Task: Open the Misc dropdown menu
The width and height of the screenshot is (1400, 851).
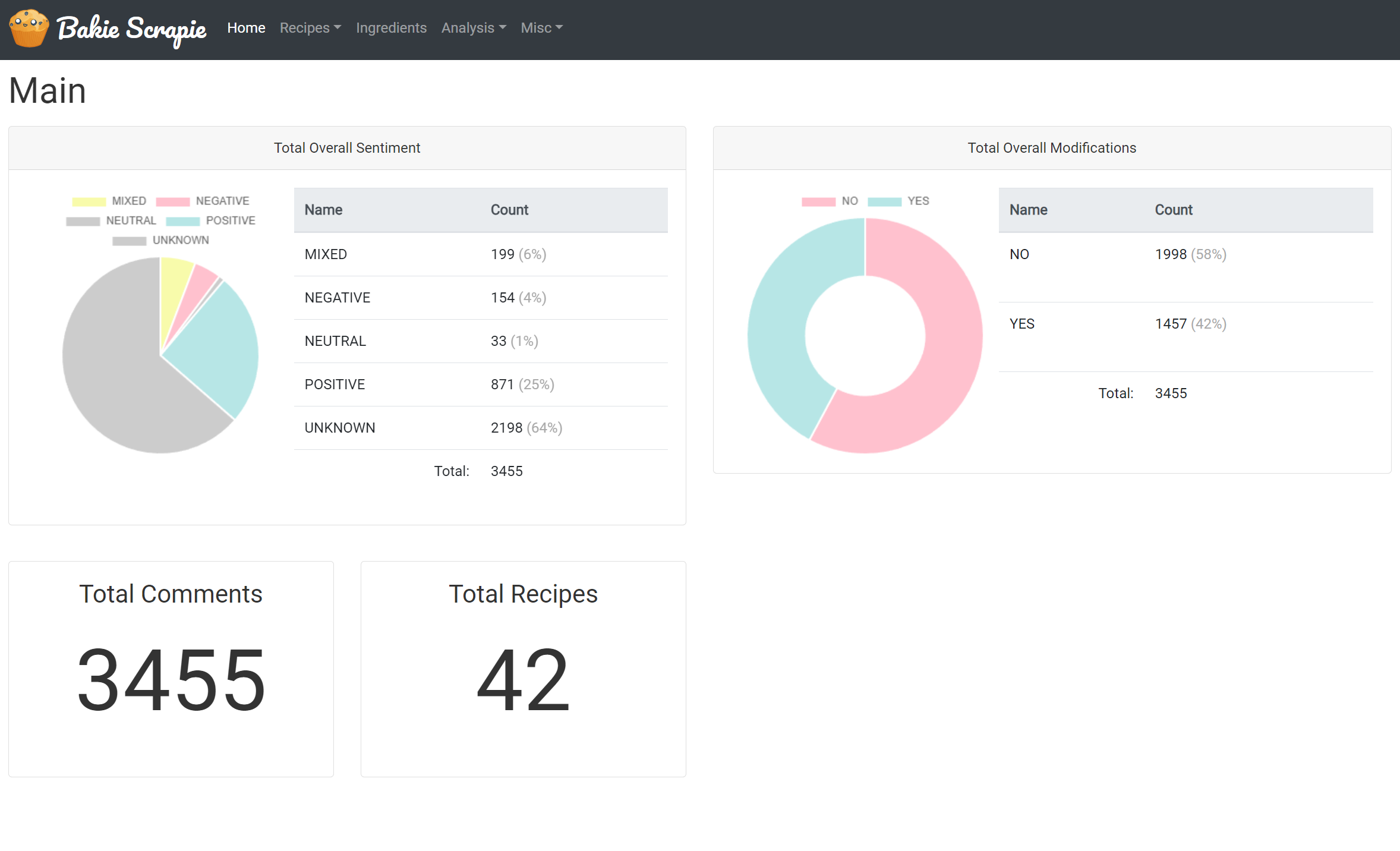Action: pyautogui.click(x=541, y=28)
